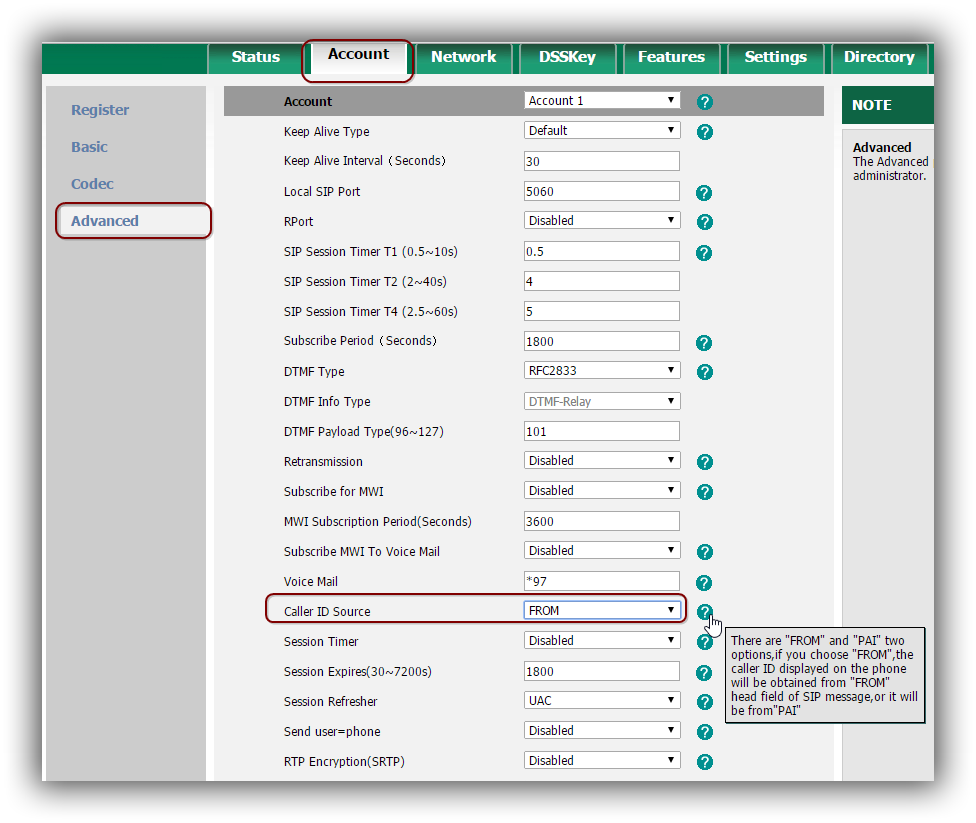The width and height of the screenshot is (976, 823).
Task: Open the DSSKey tab
Action: (567, 57)
